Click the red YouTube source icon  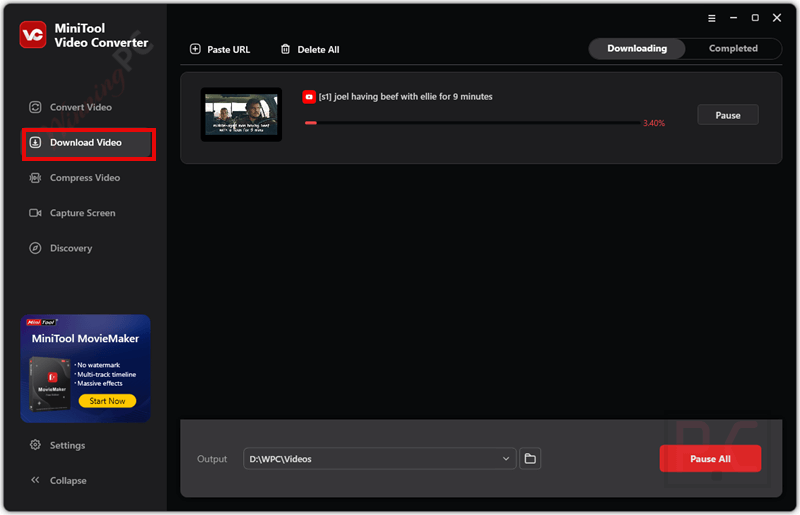309,96
